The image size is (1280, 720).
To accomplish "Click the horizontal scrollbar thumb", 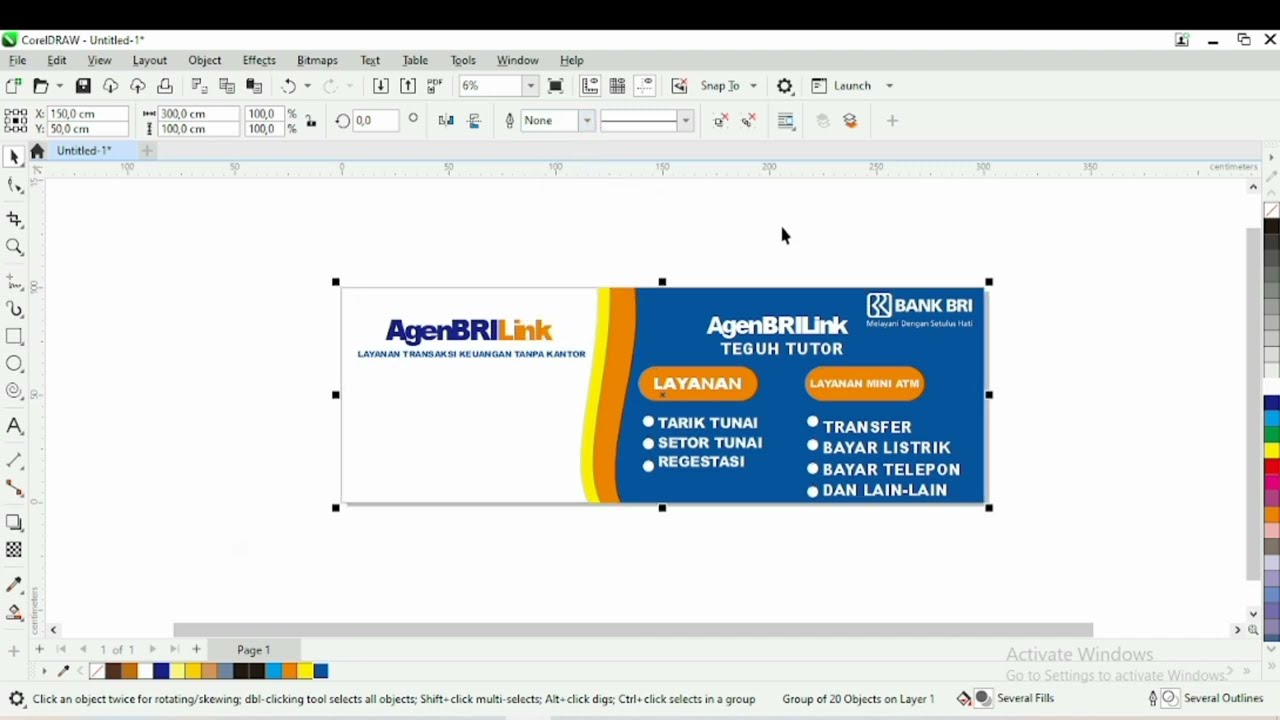I will coord(633,630).
